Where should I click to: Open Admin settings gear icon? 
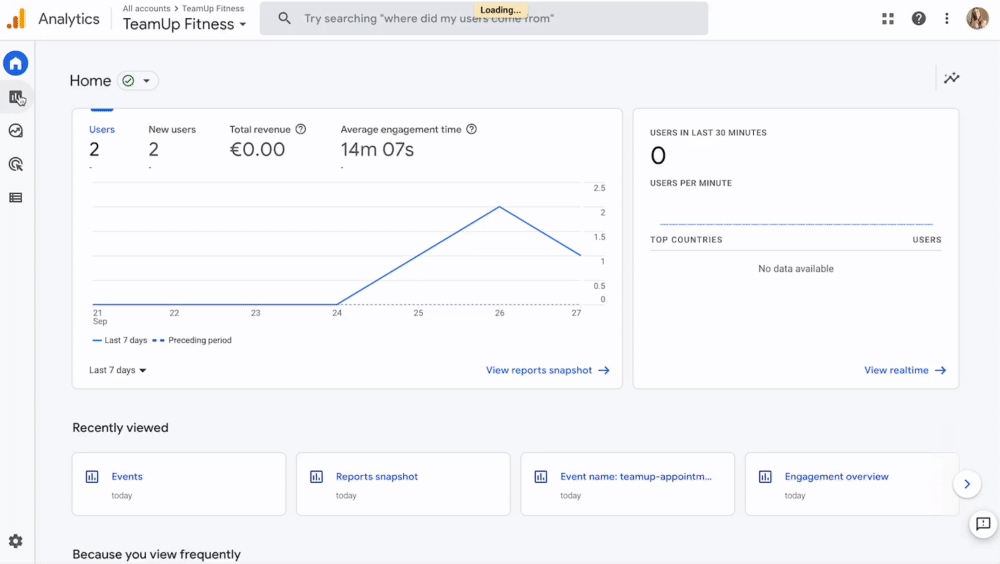tap(15, 541)
